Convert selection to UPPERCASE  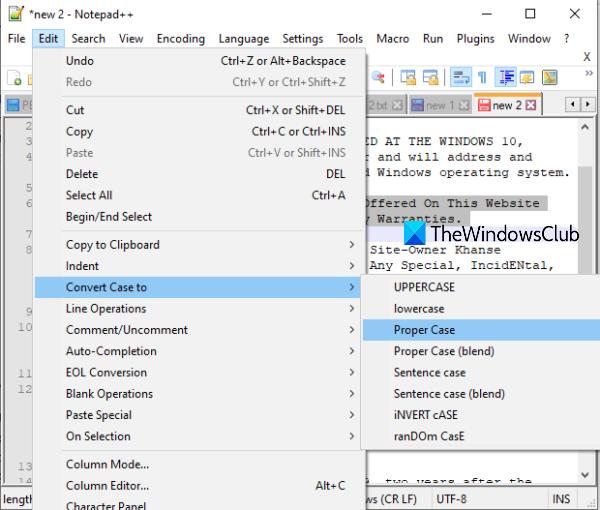(481, 287)
